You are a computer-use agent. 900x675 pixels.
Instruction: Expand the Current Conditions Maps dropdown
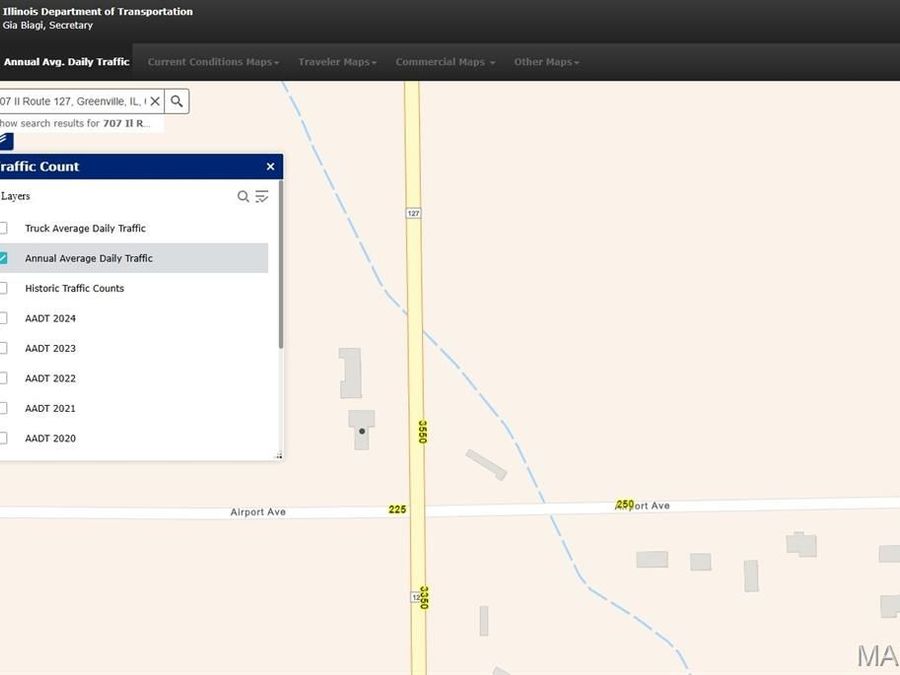[x=213, y=62]
